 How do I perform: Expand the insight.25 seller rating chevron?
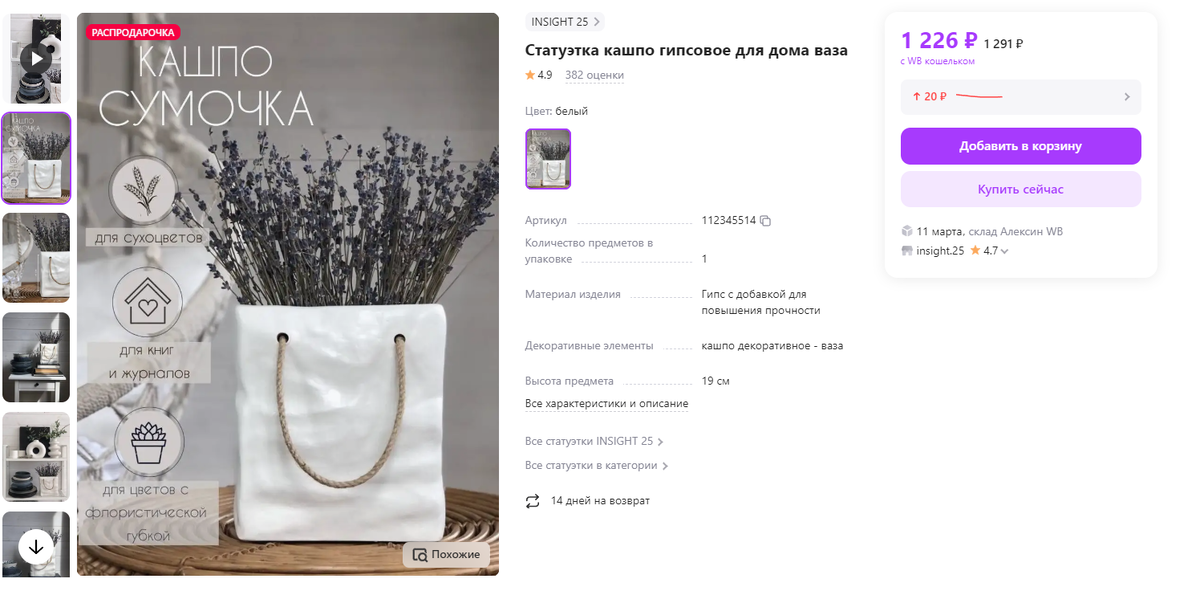tap(1004, 252)
